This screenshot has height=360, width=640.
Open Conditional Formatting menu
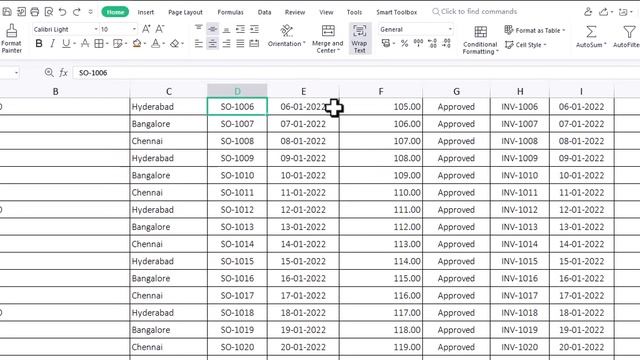(x=480, y=40)
